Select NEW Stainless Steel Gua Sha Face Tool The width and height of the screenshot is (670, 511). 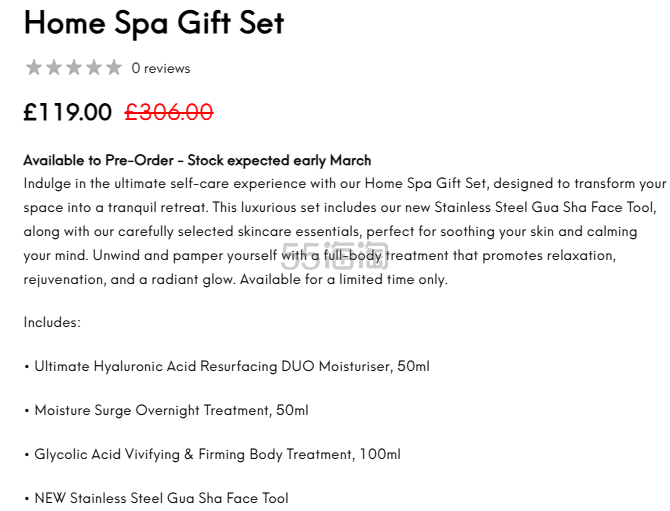click(162, 498)
